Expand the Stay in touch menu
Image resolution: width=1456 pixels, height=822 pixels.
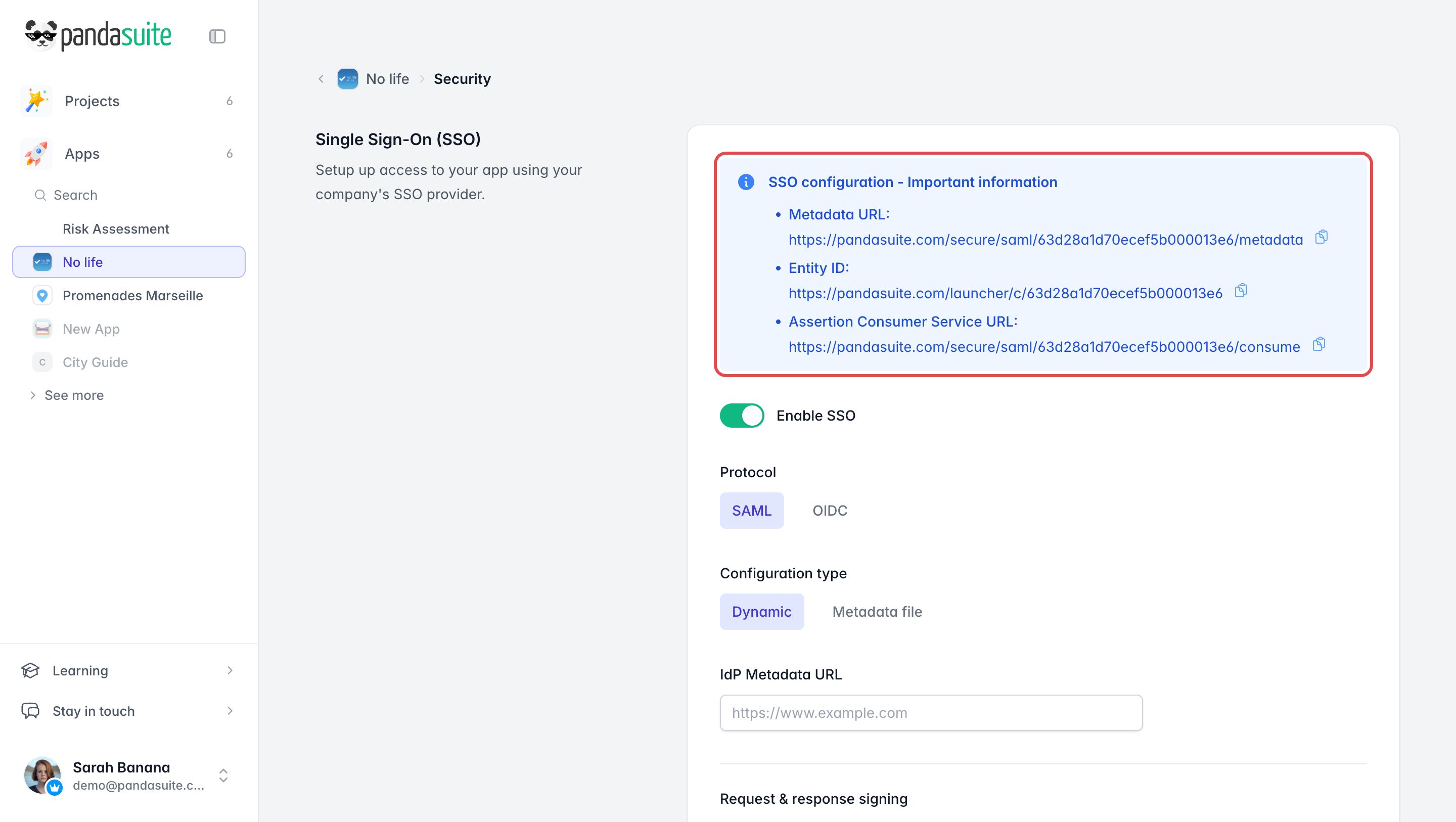(128, 711)
